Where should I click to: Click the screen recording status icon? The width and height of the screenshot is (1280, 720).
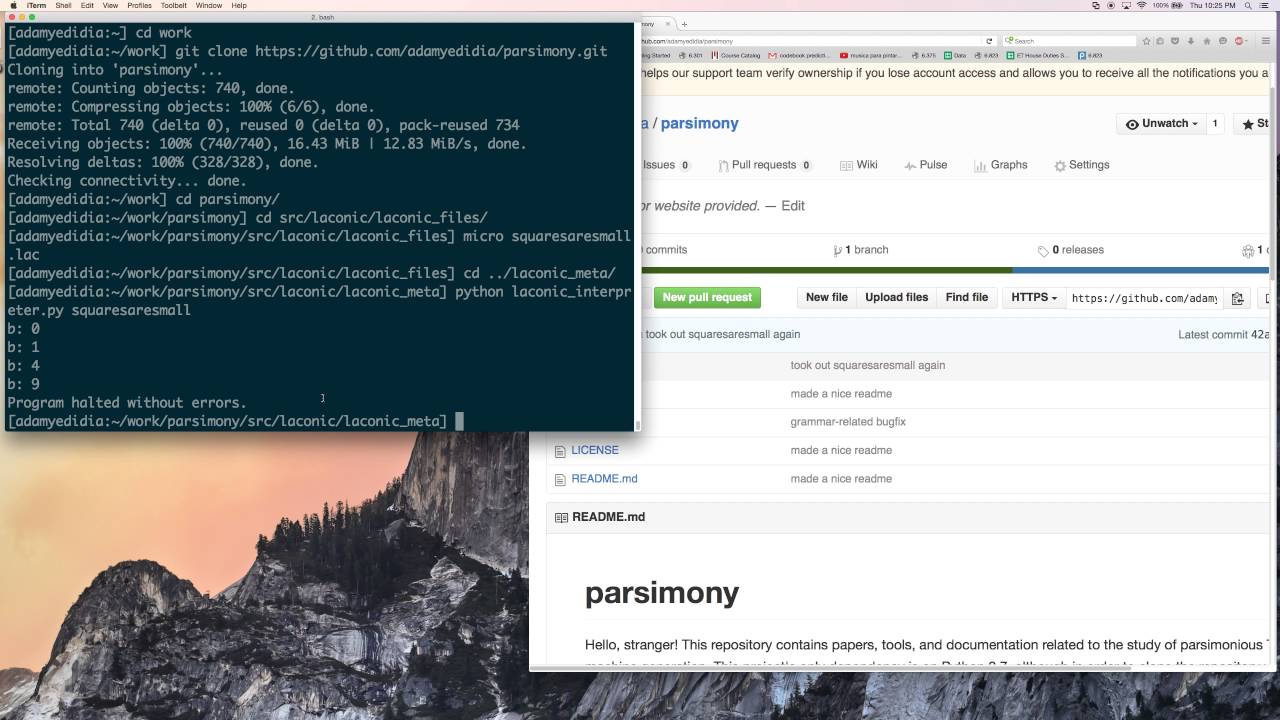(1110, 5)
